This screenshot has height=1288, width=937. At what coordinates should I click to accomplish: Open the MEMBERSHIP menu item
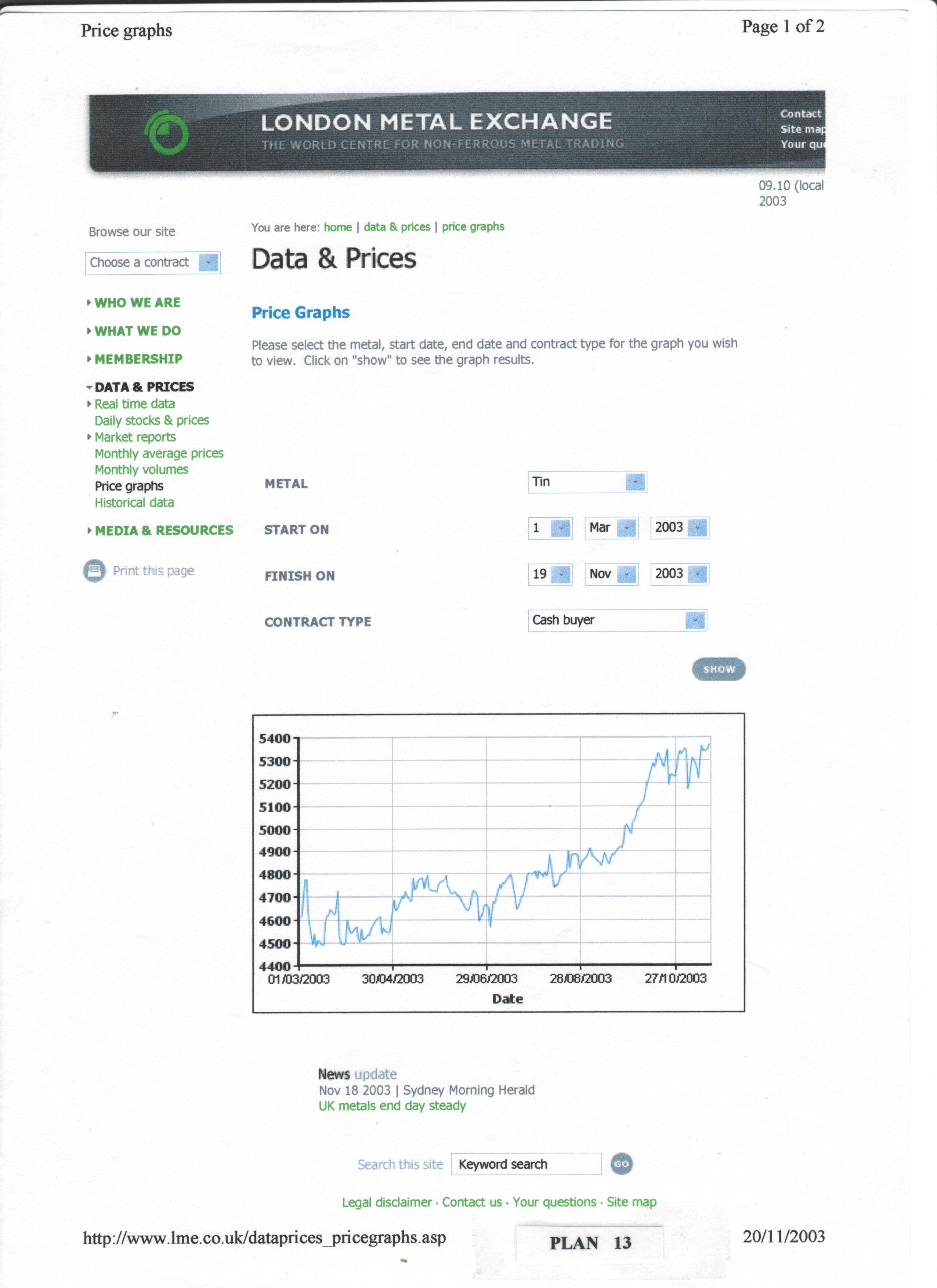[138, 359]
